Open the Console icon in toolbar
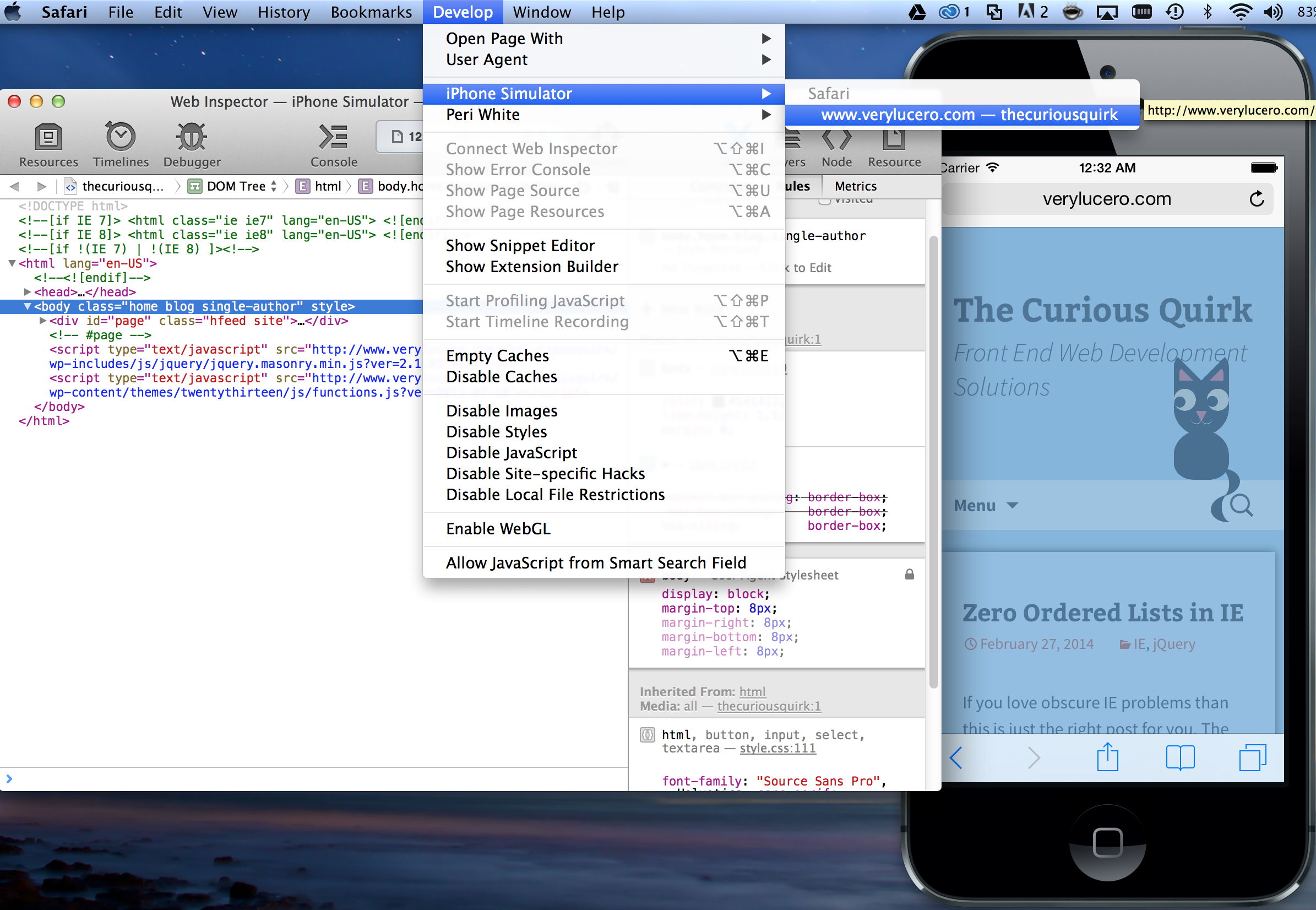This screenshot has width=1316, height=910. 334,145
